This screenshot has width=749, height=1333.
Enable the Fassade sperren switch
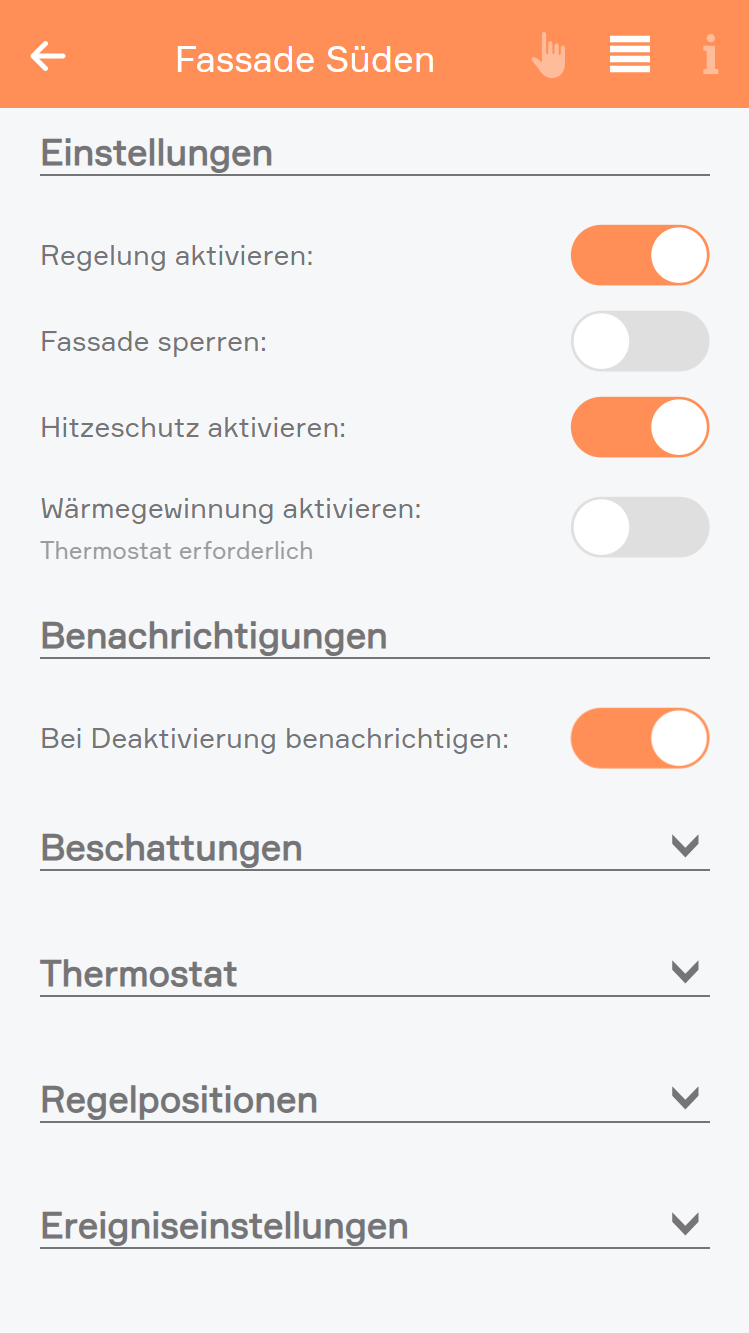[x=640, y=341]
